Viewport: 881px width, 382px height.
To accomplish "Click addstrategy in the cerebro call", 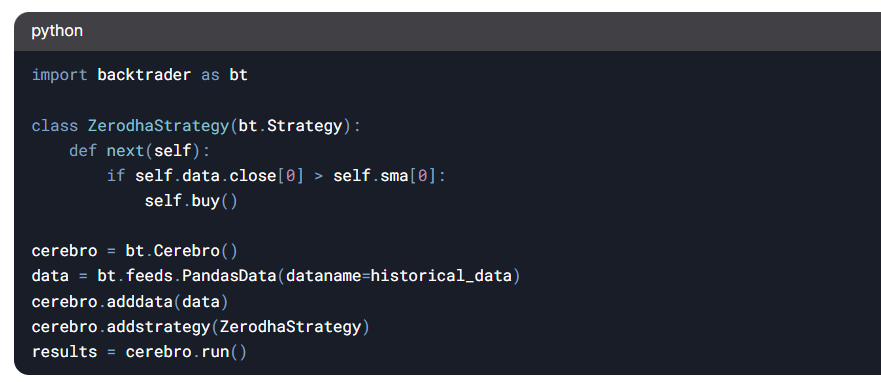I will pyautogui.click(x=158, y=326).
